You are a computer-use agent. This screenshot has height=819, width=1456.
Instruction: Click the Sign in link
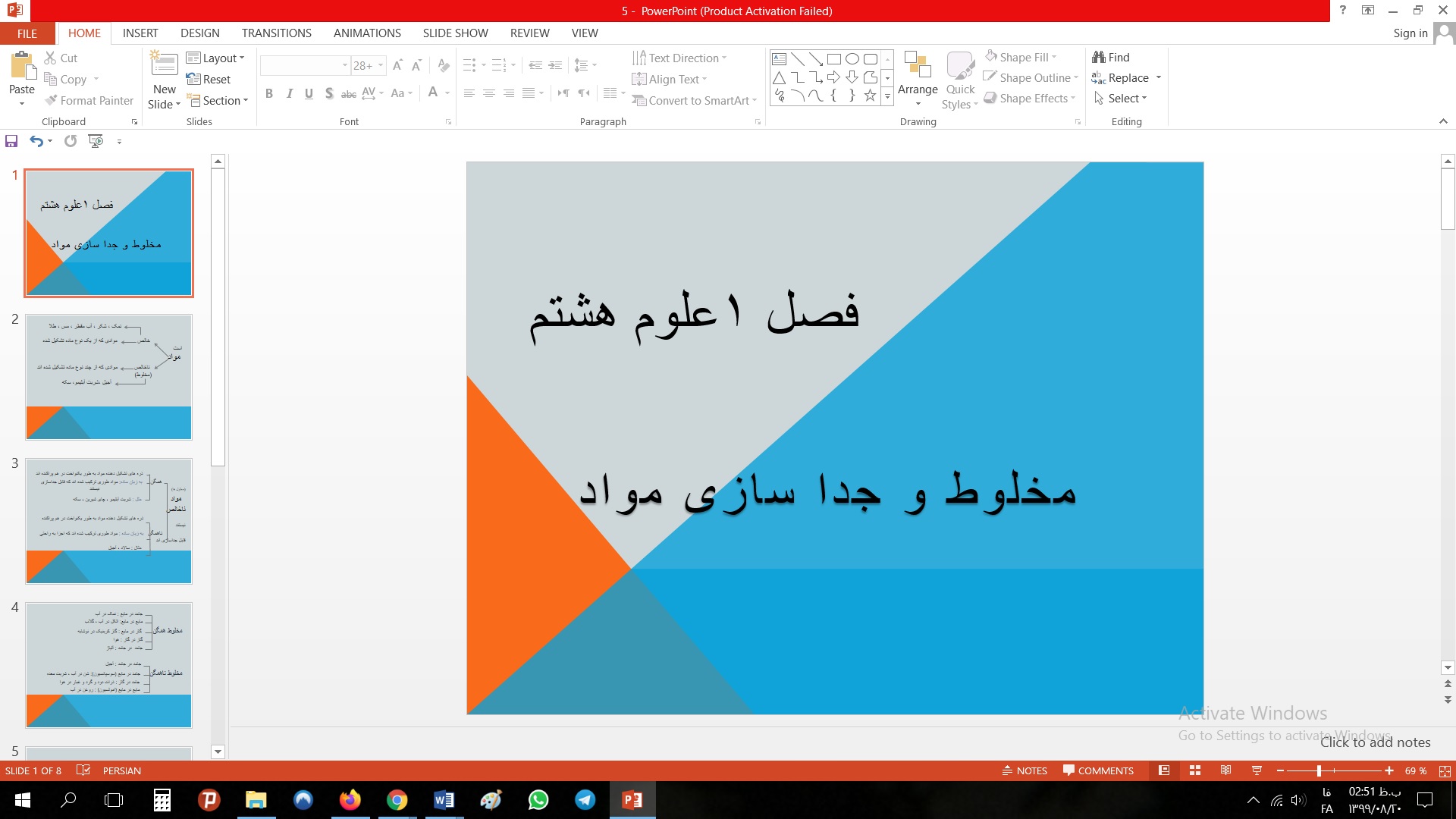pyautogui.click(x=1410, y=33)
